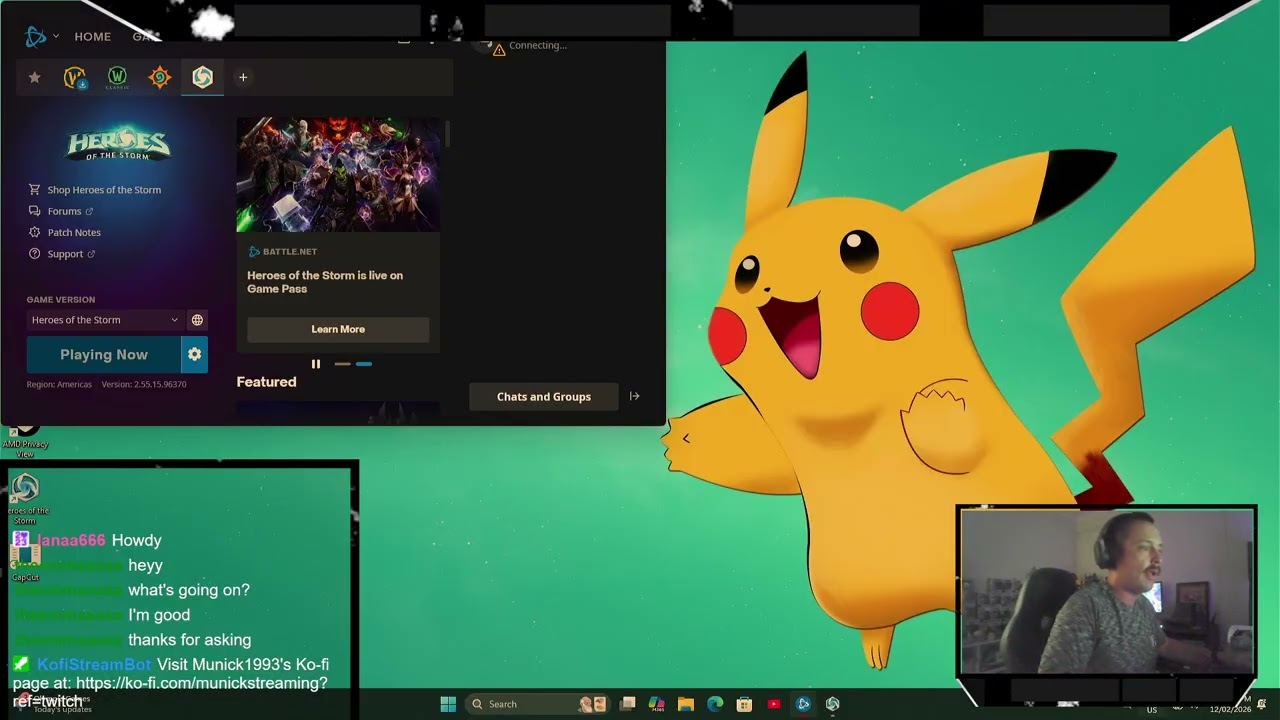Click the Support question mark icon
Viewport: 1280px width, 720px height.
[x=34, y=254]
